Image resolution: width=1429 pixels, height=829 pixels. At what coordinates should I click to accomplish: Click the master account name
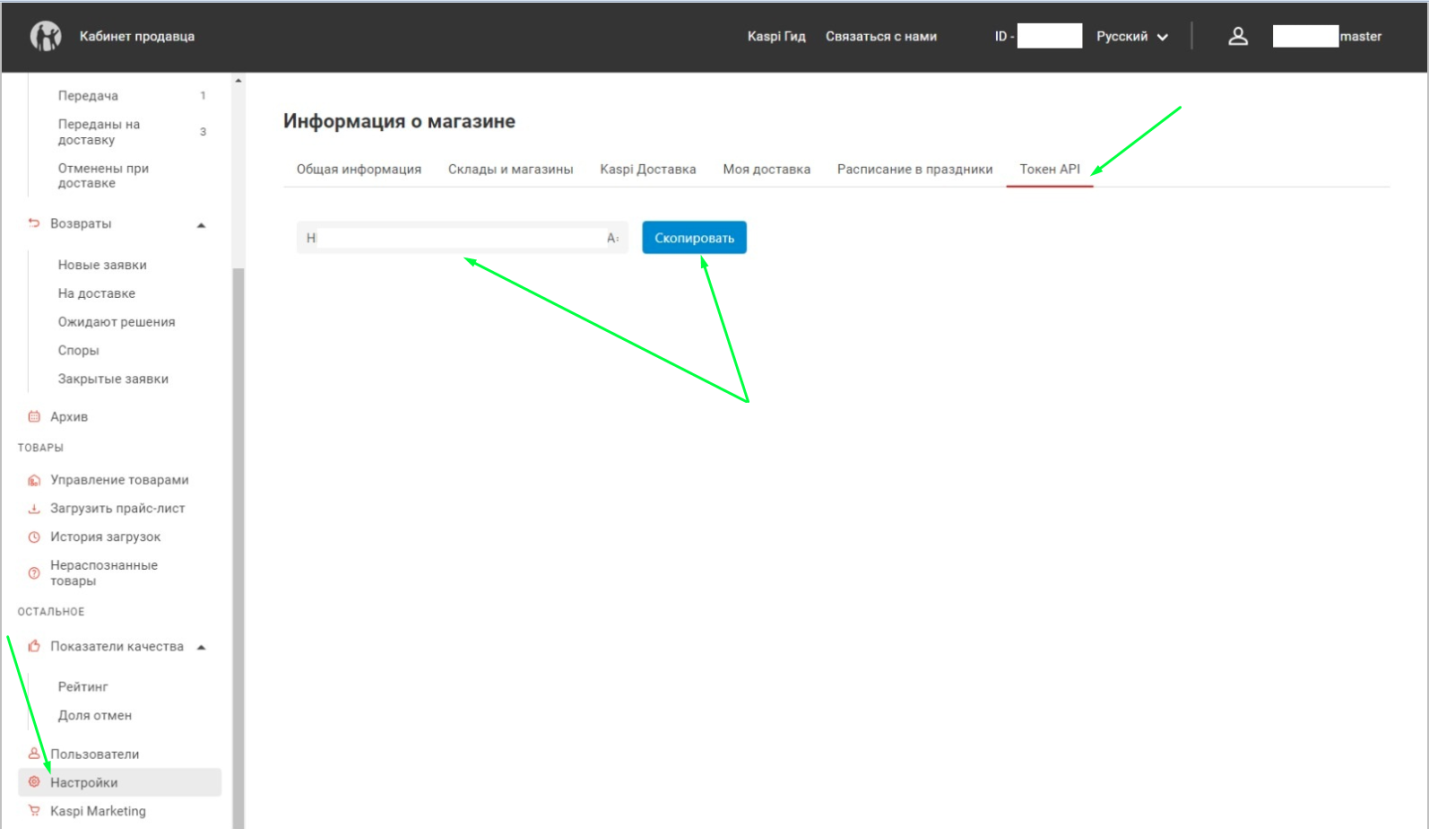point(1361,37)
